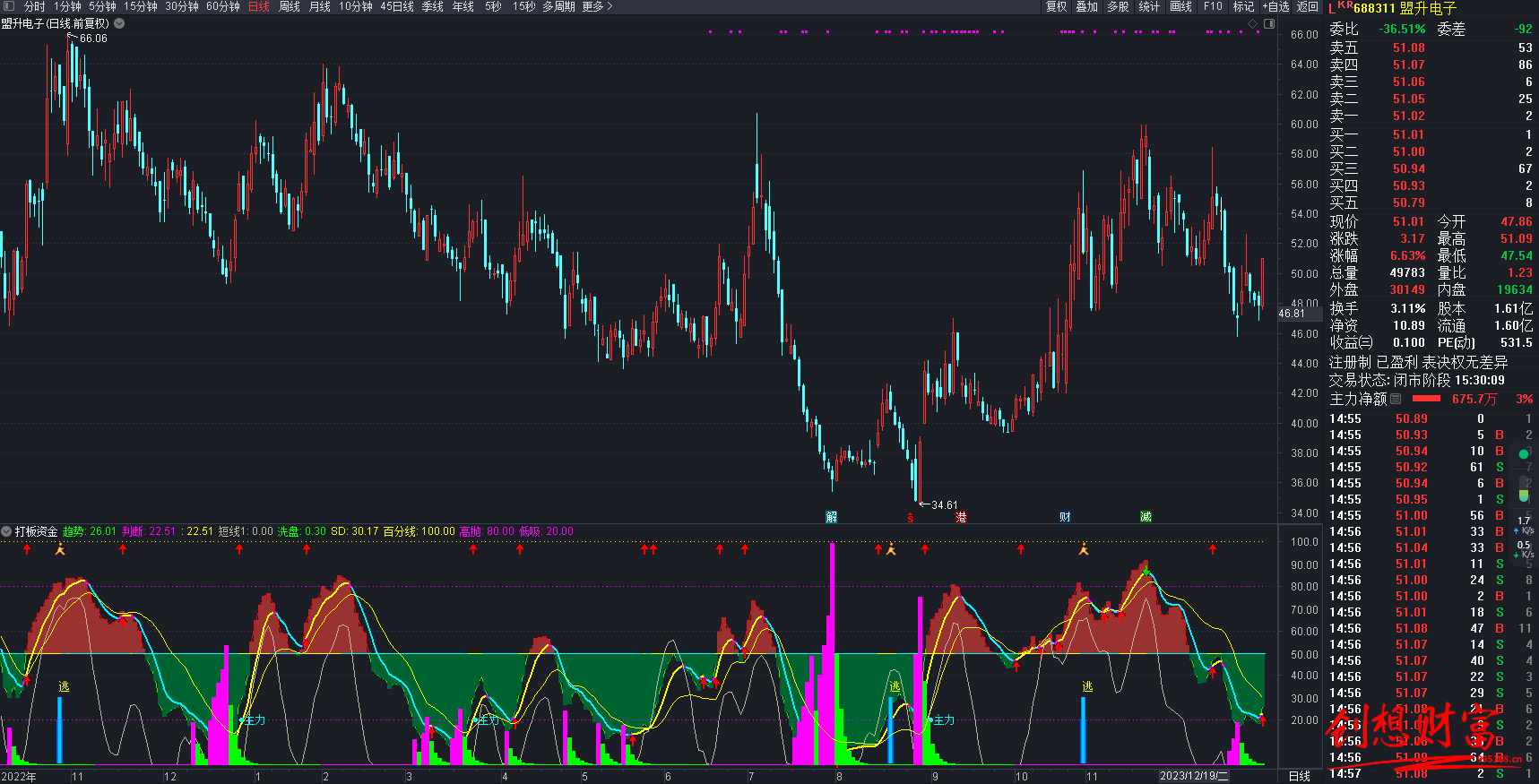Click the 标记 mark button

pos(1244,6)
